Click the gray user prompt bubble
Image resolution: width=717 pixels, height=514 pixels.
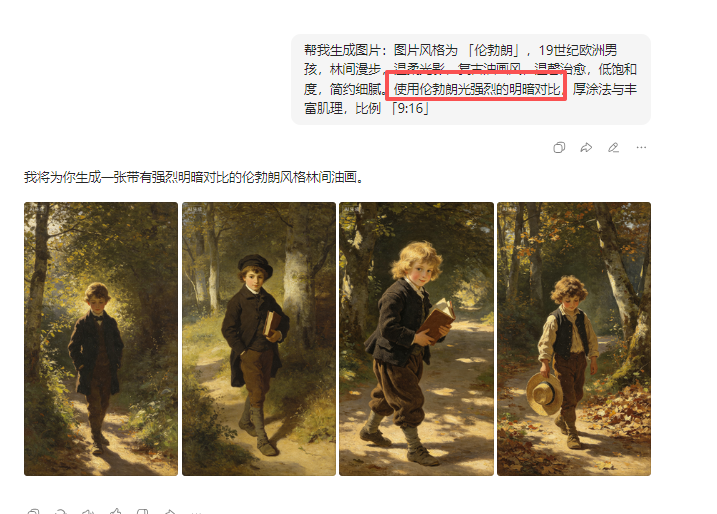tap(471, 79)
